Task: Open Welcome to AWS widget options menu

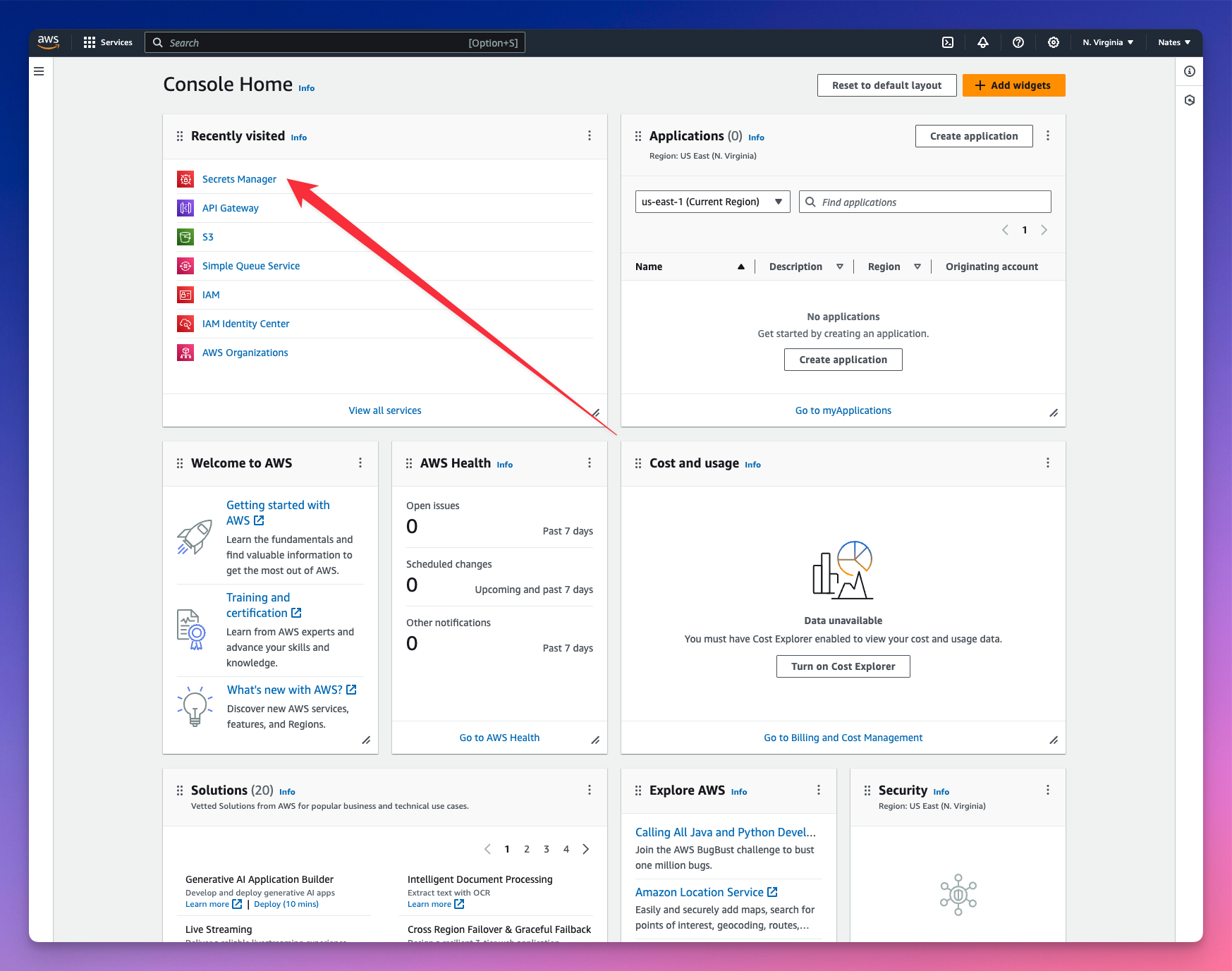Action: coord(360,463)
